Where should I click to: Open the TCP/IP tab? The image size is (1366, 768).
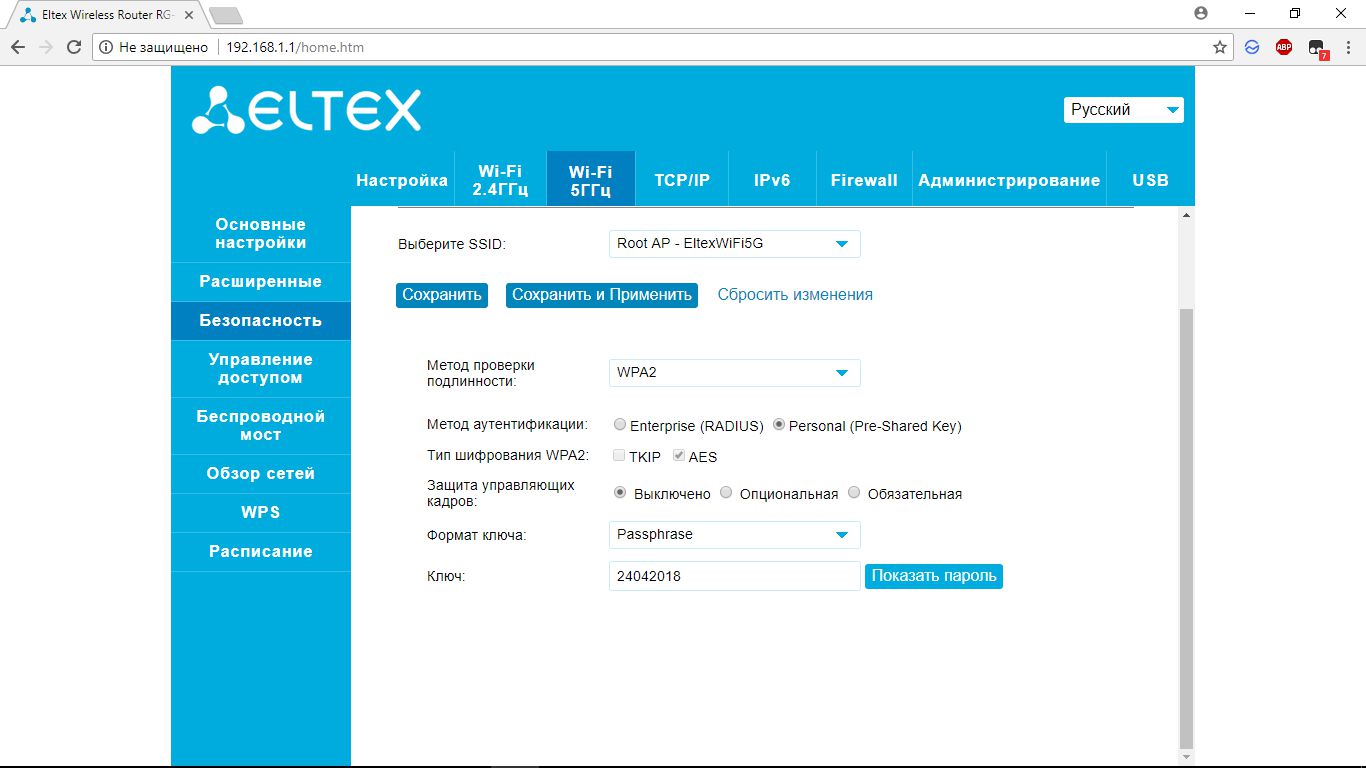pos(682,180)
